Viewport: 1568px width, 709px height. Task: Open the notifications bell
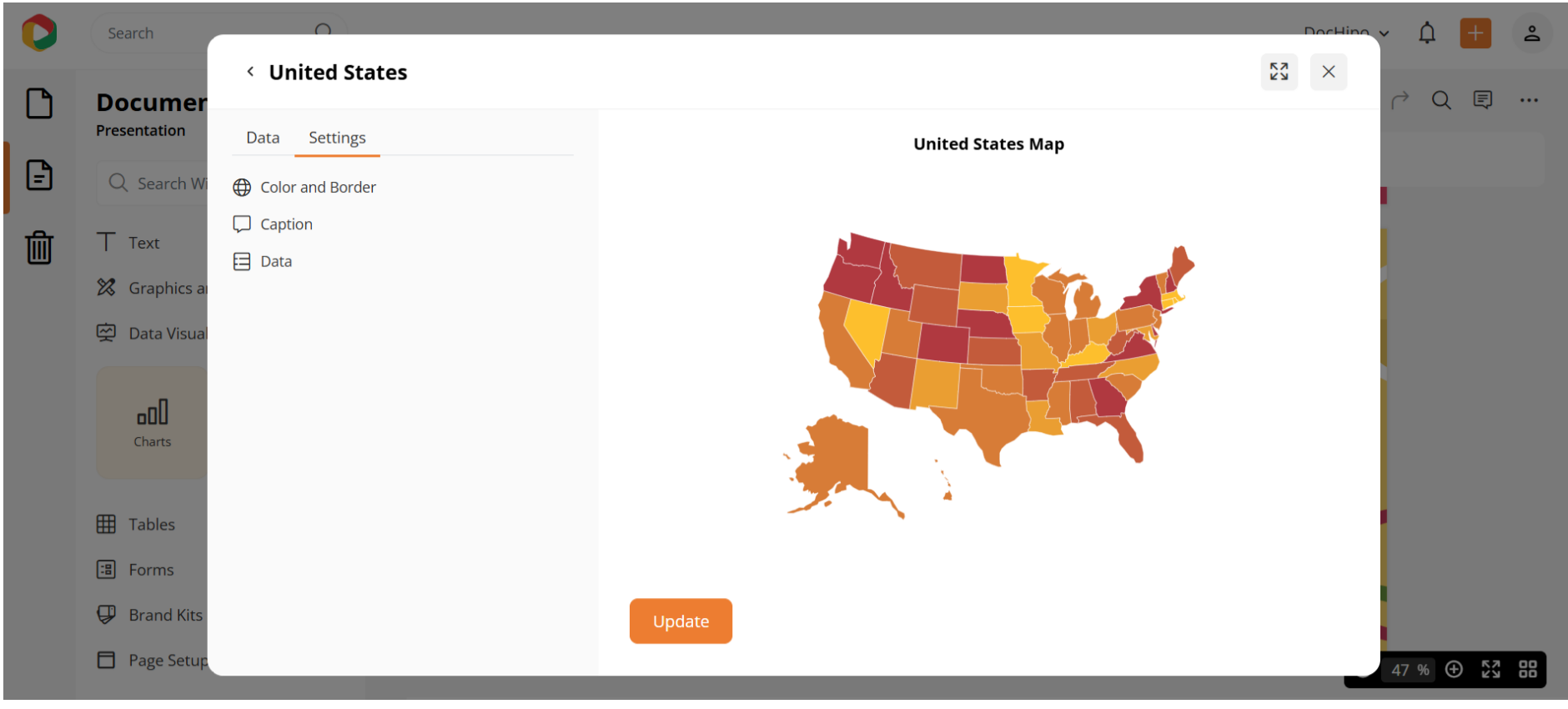point(1427,33)
